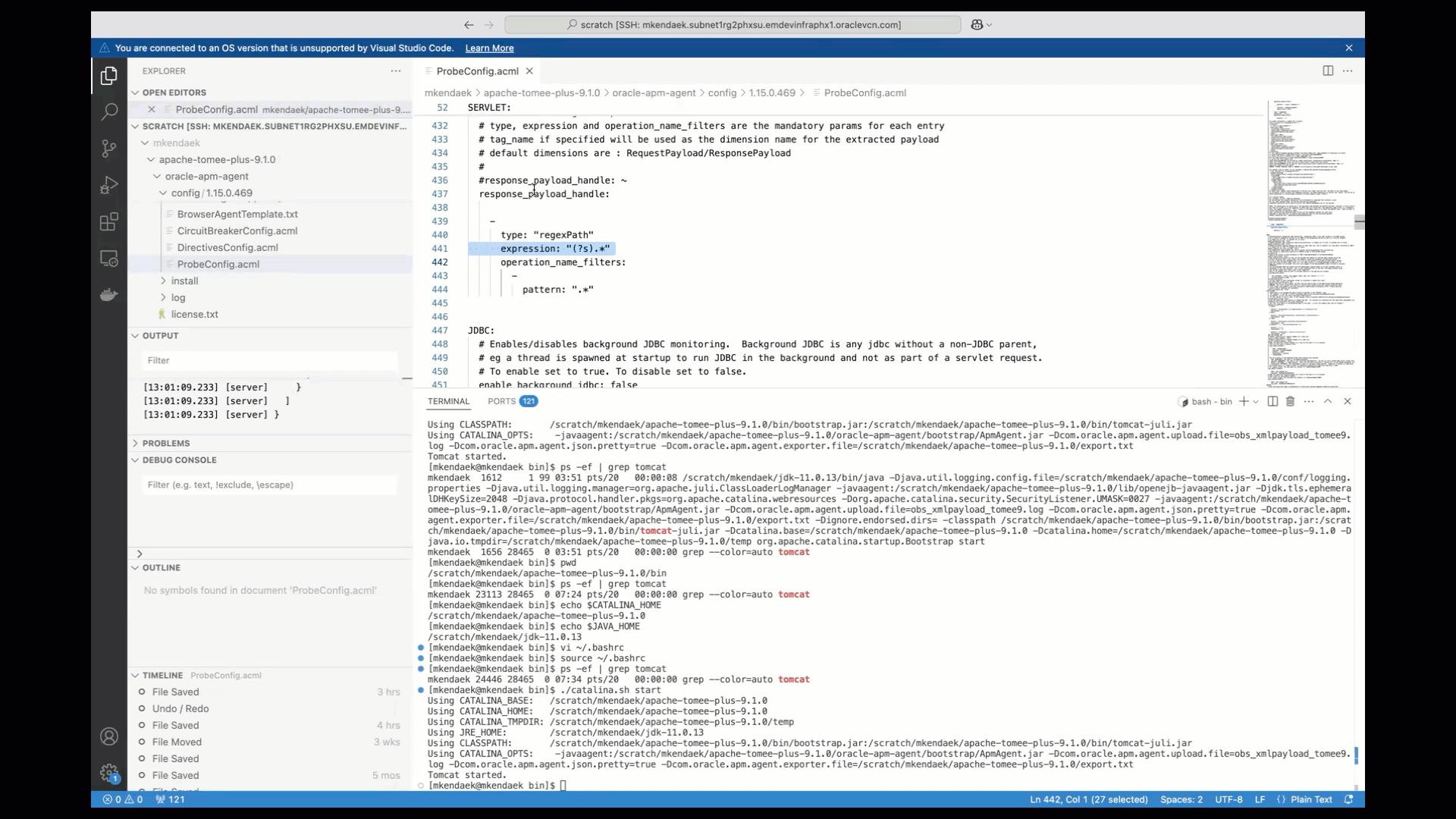Click the kill terminal trash icon
The width and height of the screenshot is (1456, 819).
coord(1290,401)
